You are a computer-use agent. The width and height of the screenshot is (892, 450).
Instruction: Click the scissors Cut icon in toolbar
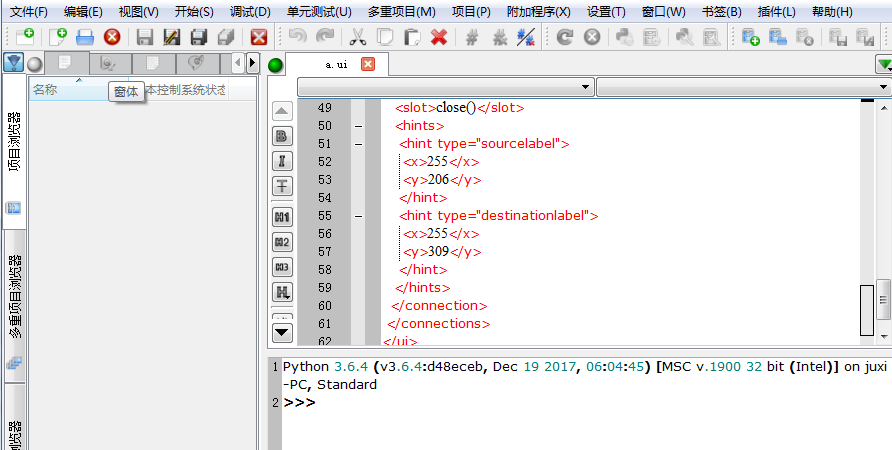point(358,37)
